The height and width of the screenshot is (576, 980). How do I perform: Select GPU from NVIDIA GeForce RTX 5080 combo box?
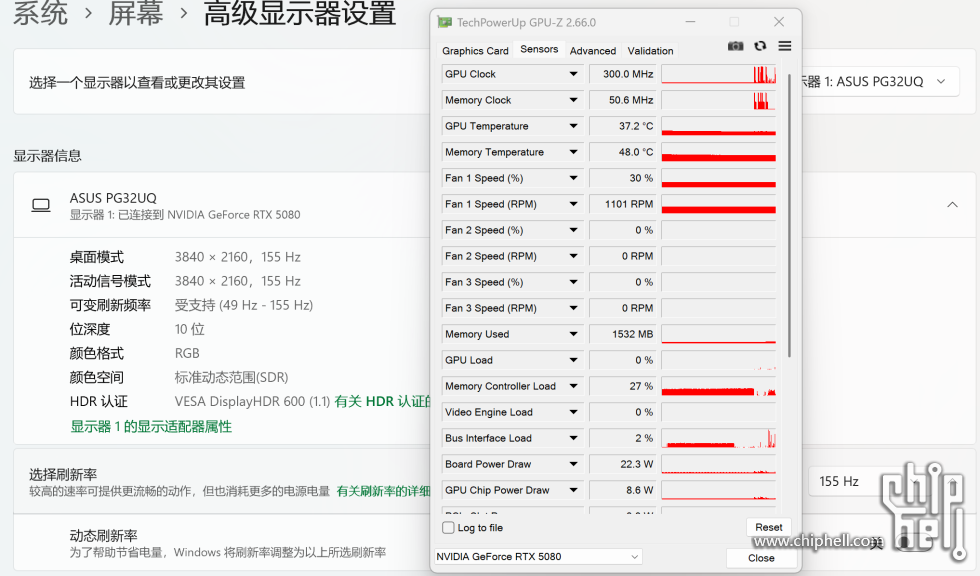tap(538, 557)
